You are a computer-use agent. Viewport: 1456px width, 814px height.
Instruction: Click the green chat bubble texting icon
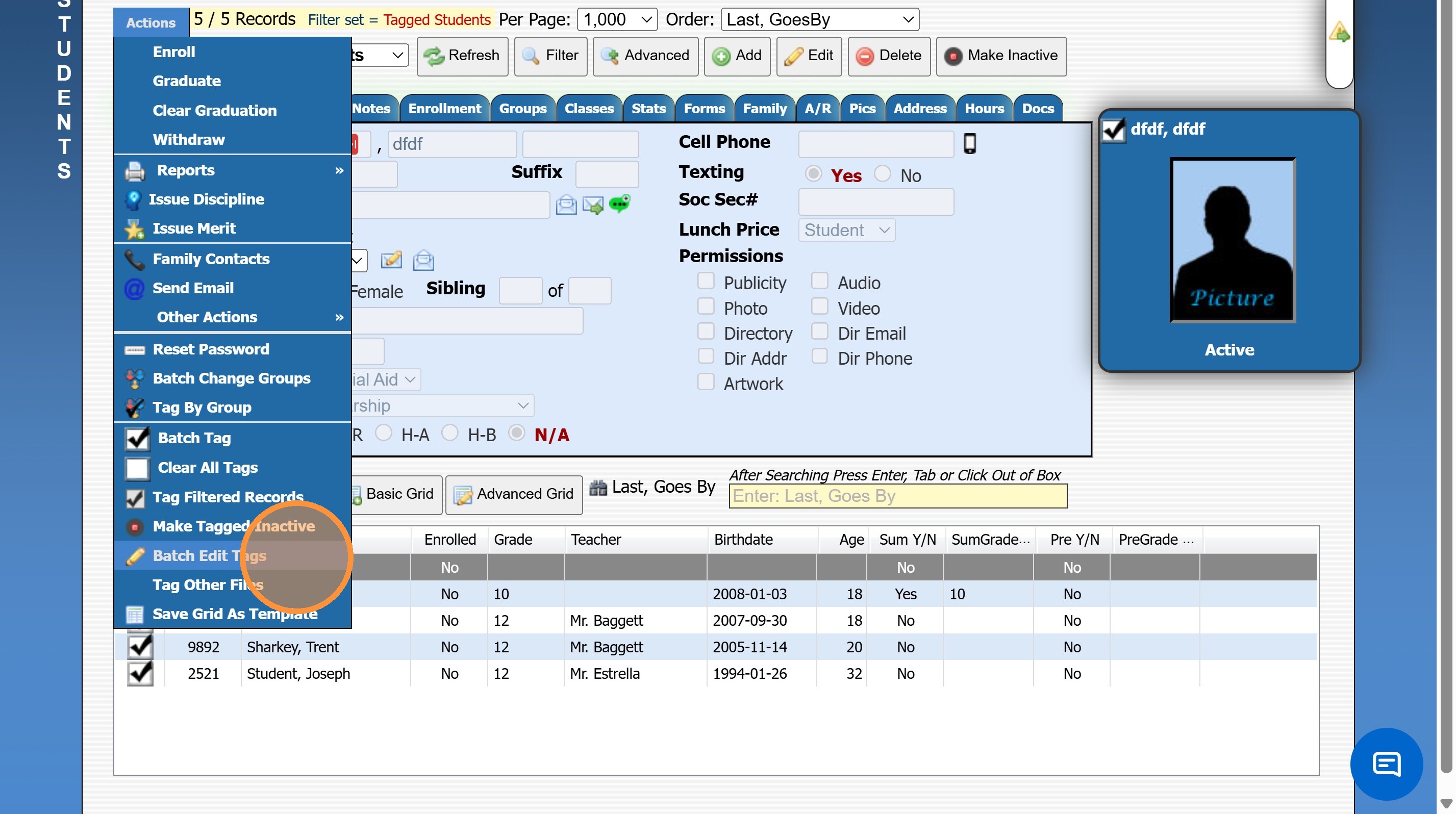point(620,203)
